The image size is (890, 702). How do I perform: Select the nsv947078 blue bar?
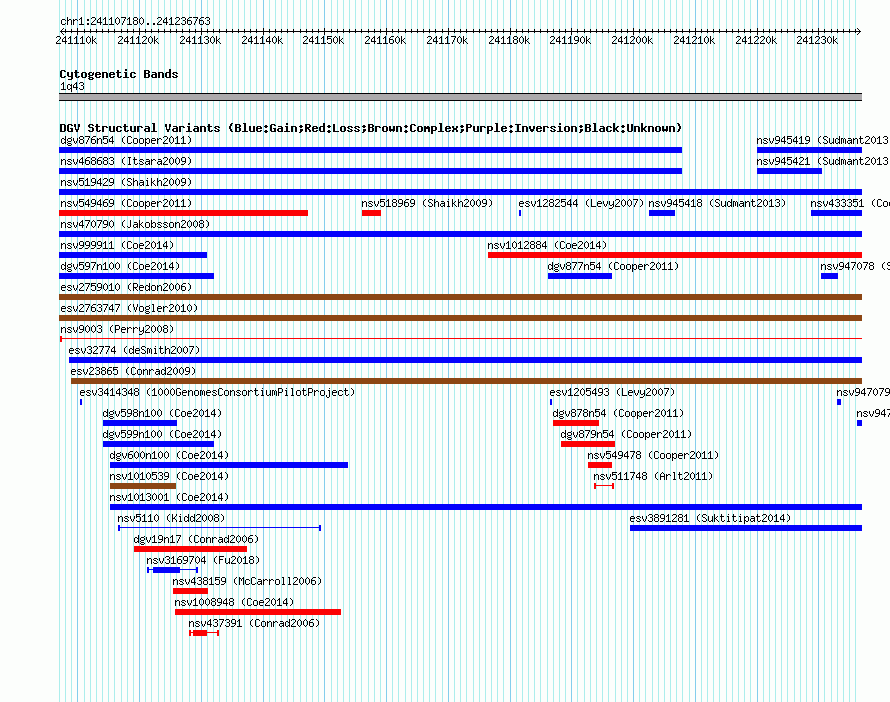coord(829,276)
